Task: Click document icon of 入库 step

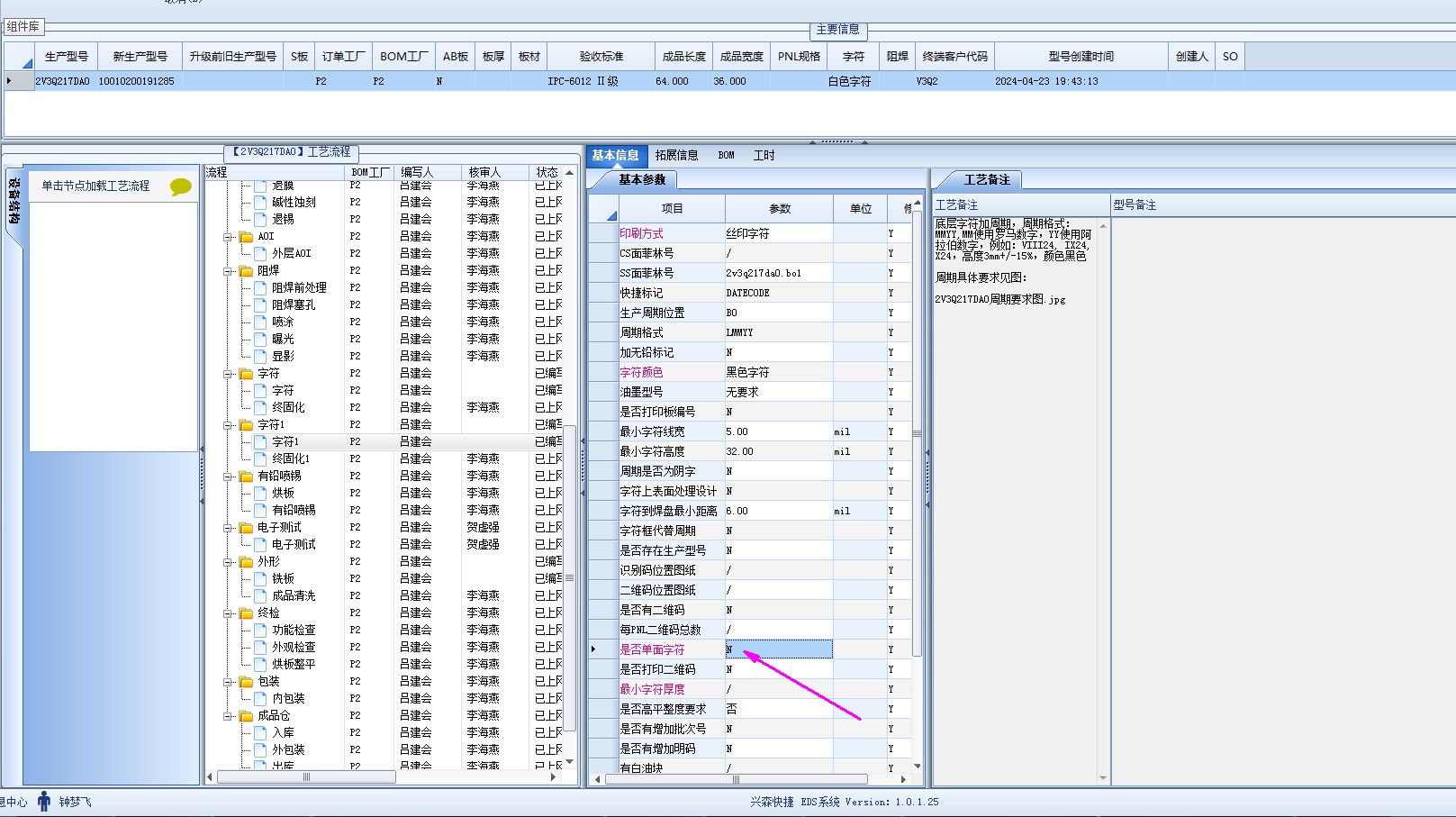Action: click(x=260, y=733)
